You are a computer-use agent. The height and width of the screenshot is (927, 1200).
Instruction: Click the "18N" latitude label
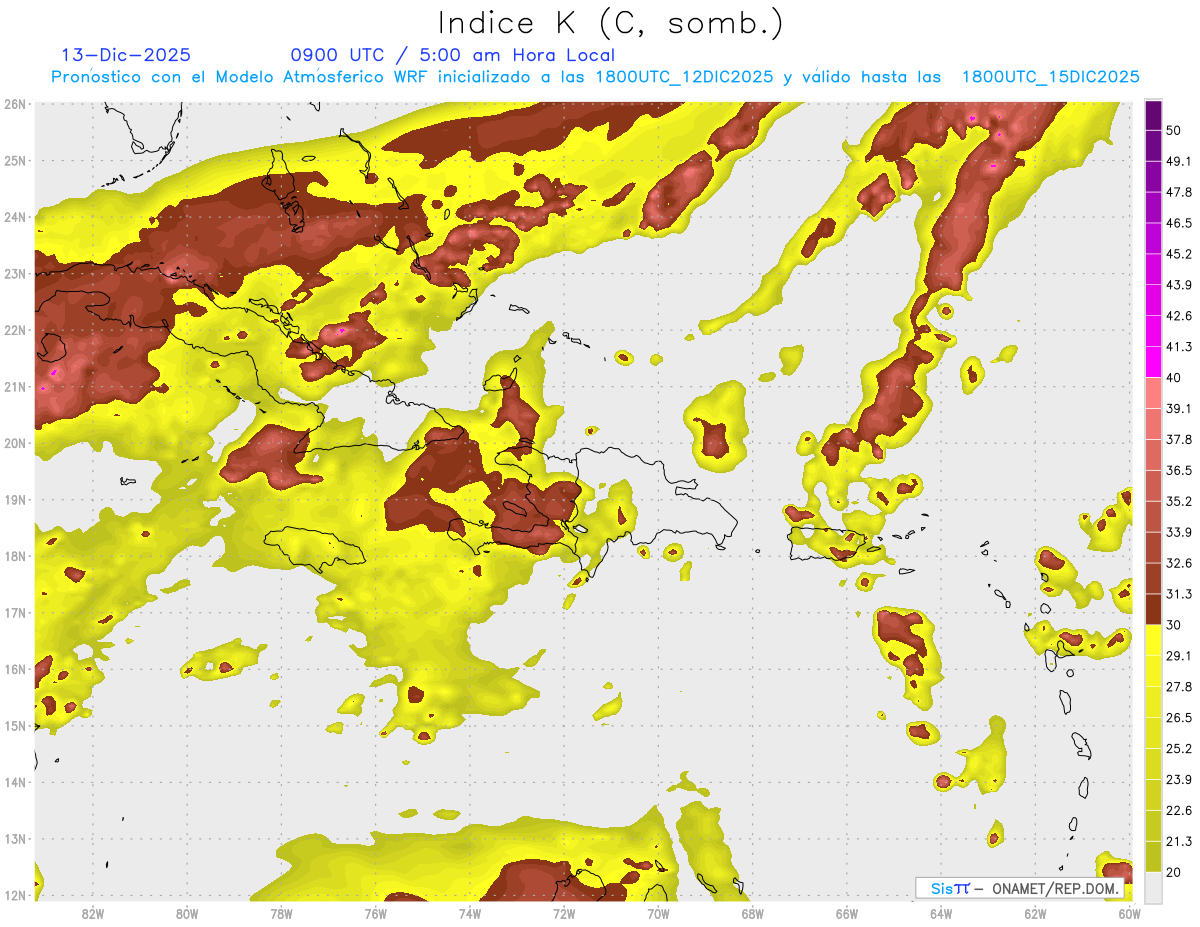pyautogui.click(x=14, y=556)
